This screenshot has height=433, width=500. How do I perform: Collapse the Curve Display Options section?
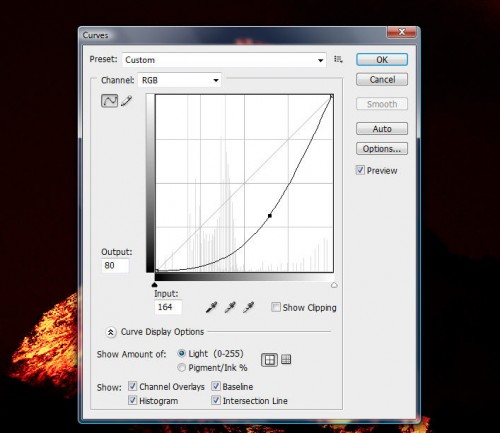(x=111, y=332)
